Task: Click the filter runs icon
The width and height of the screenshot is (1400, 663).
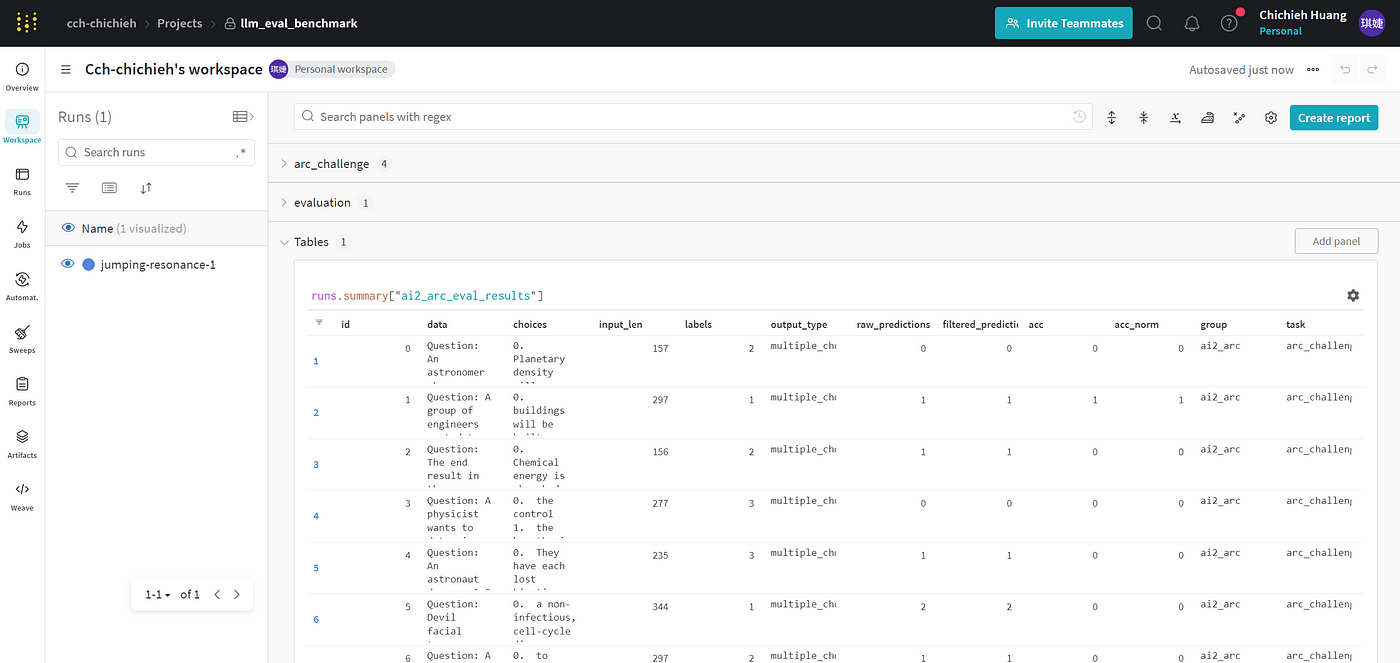Action: [72, 188]
